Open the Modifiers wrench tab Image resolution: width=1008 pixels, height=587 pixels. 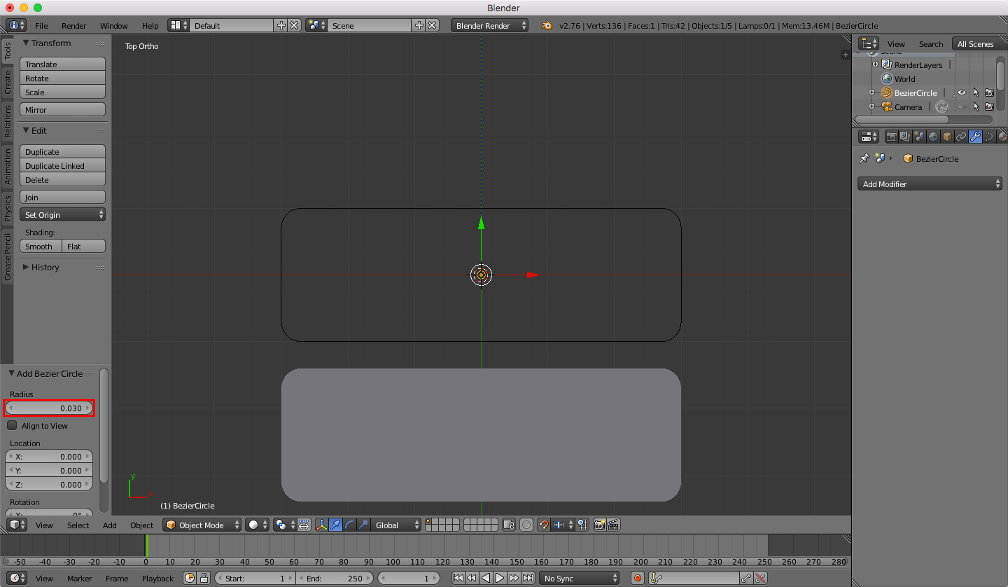[975, 136]
